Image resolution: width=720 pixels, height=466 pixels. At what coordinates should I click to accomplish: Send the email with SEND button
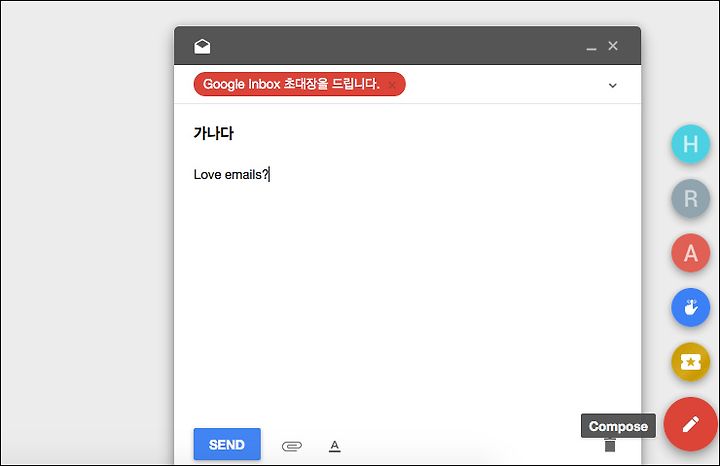pyautogui.click(x=227, y=444)
